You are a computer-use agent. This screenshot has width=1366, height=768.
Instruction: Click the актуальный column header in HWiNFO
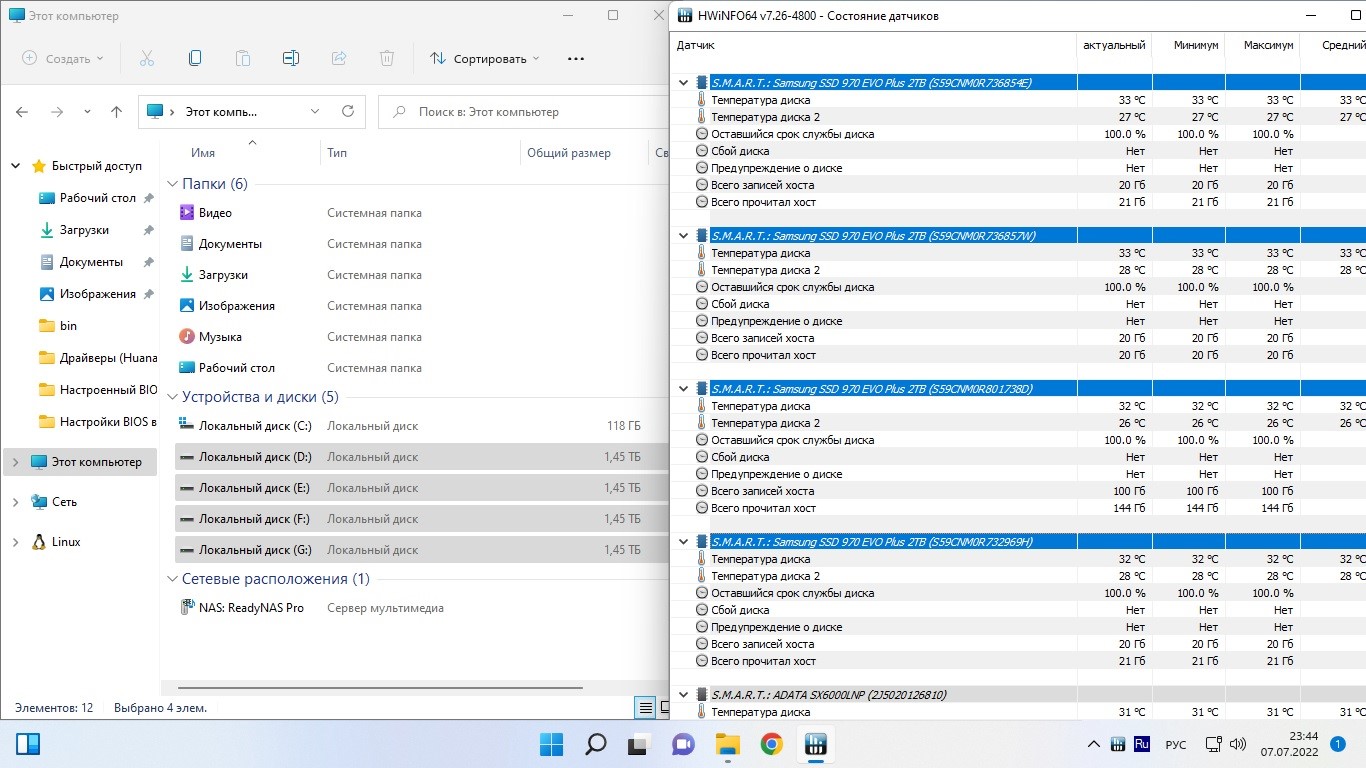pyautogui.click(x=1114, y=46)
